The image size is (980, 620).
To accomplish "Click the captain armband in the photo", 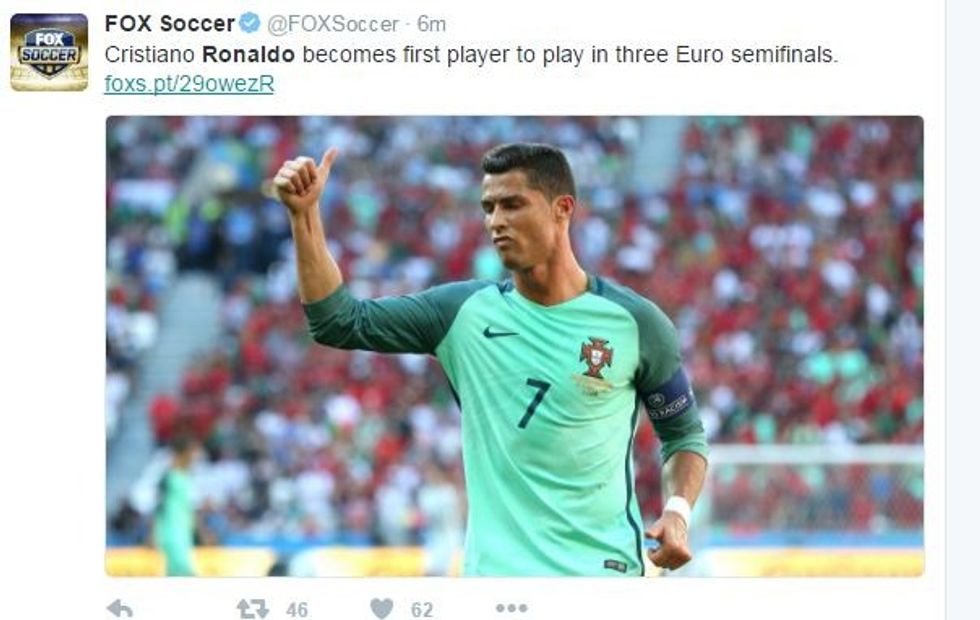I will pyautogui.click(x=670, y=398).
